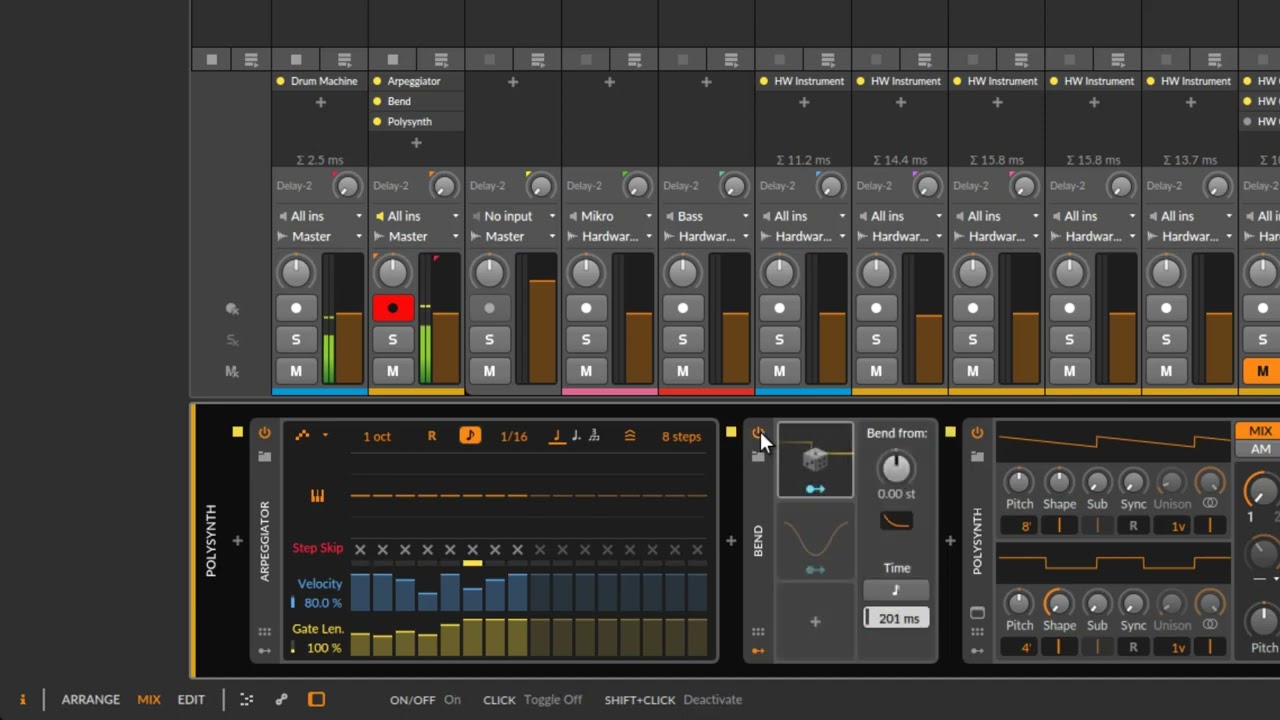The width and height of the screenshot is (1280, 720).
Task: Select the dotted note timing icon
Action: [x=576, y=435]
